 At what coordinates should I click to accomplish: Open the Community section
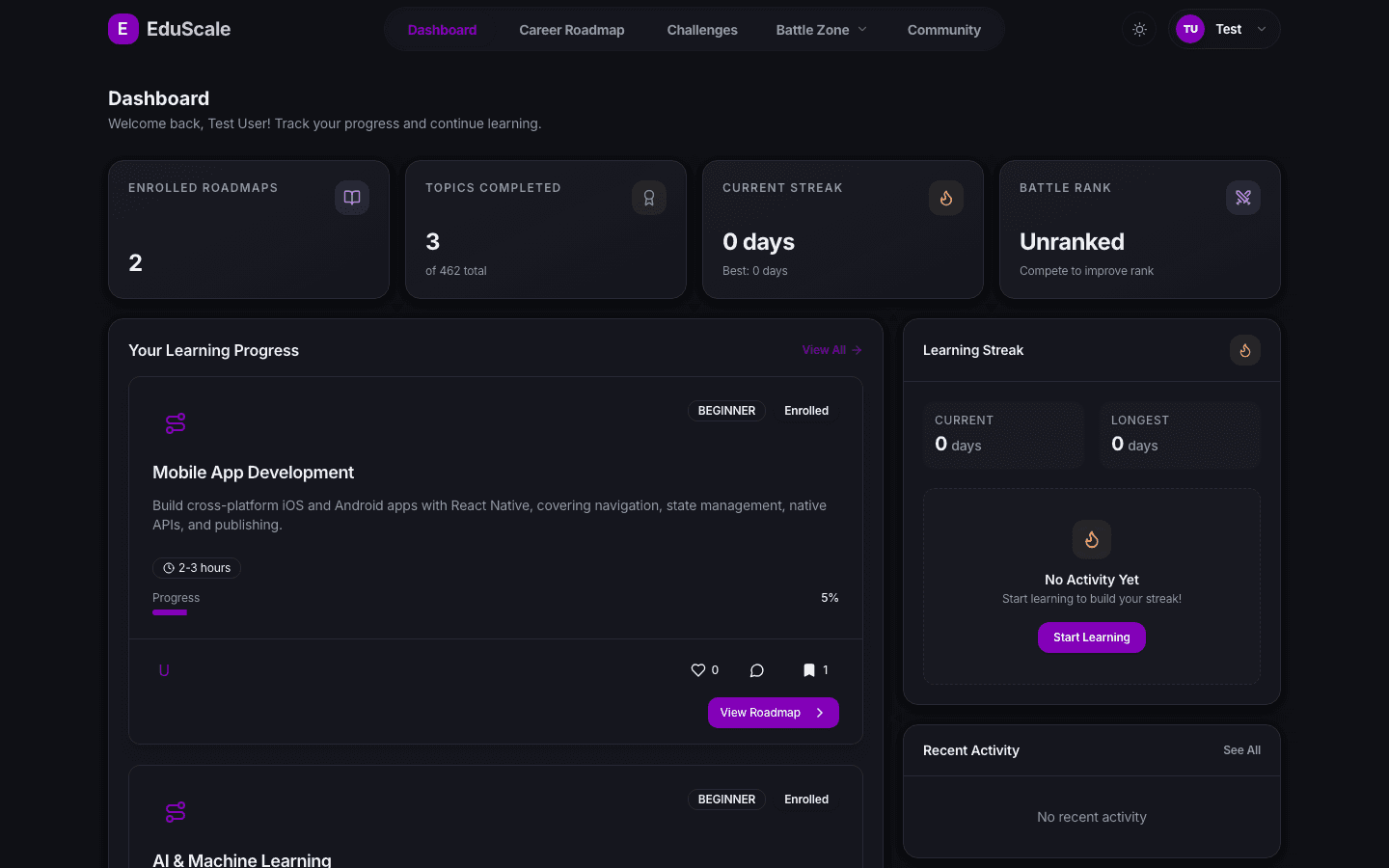(x=943, y=29)
